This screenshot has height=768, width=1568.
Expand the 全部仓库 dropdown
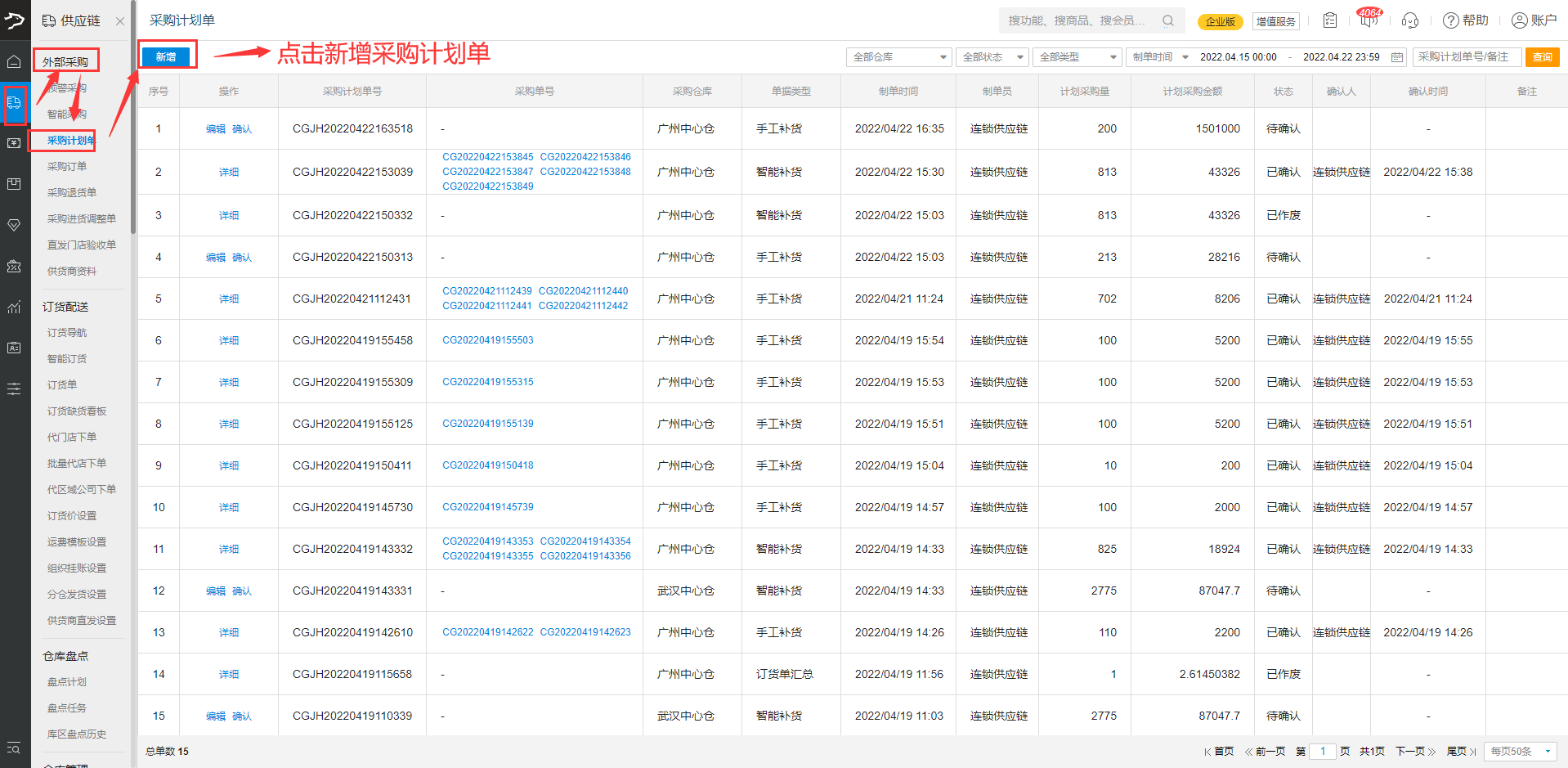click(899, 57)
